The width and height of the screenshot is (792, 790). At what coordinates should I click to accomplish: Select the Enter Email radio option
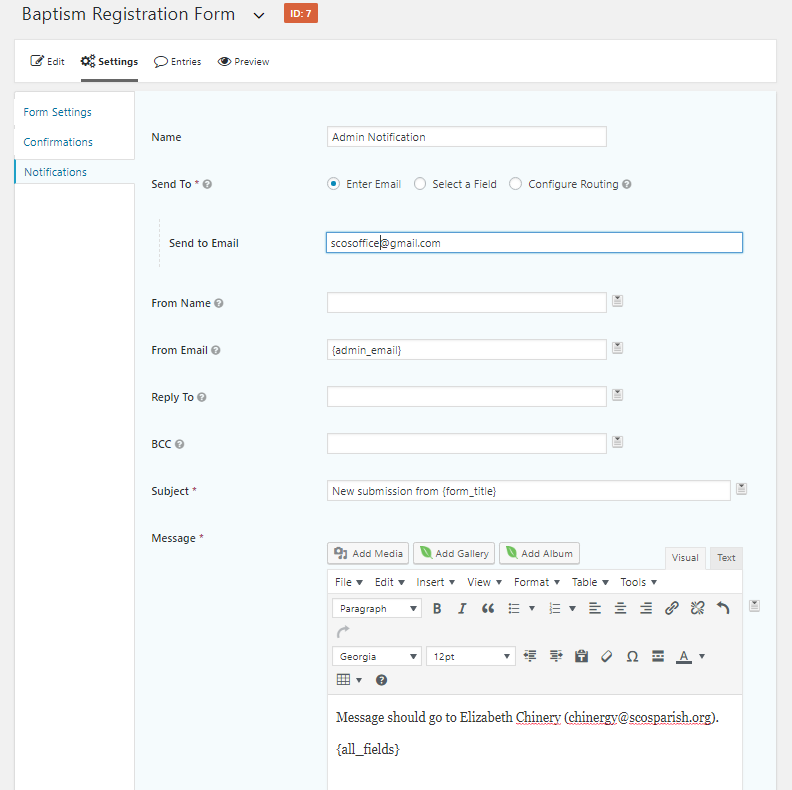(334, 184)
